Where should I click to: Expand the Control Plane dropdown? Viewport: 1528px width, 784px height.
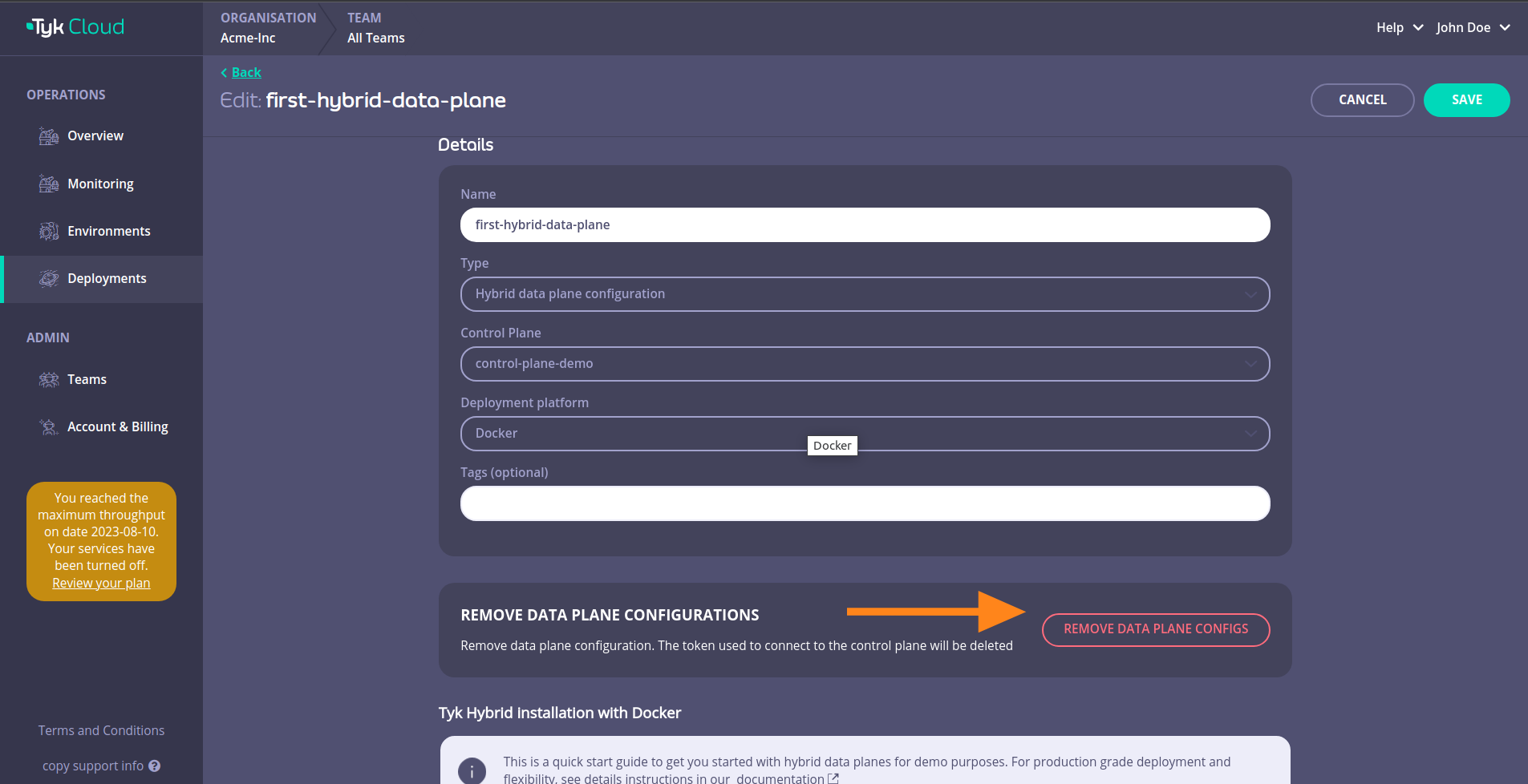[x=1250, y=364]
